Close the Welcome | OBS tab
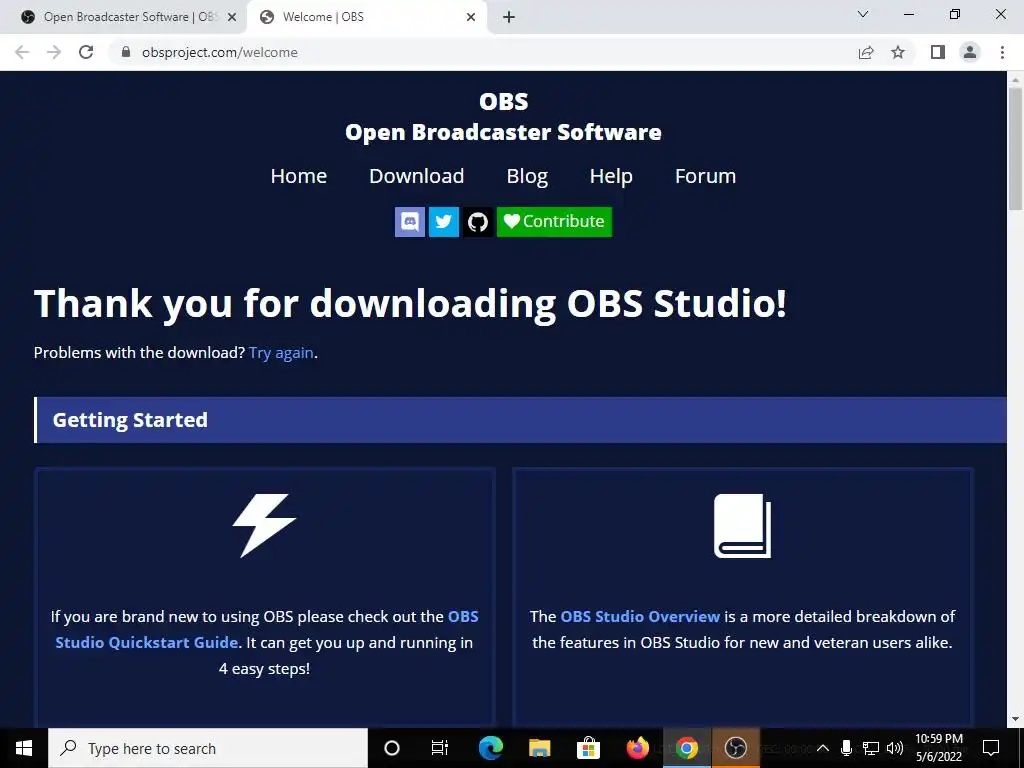1024x768 pixels. [471, 18]
